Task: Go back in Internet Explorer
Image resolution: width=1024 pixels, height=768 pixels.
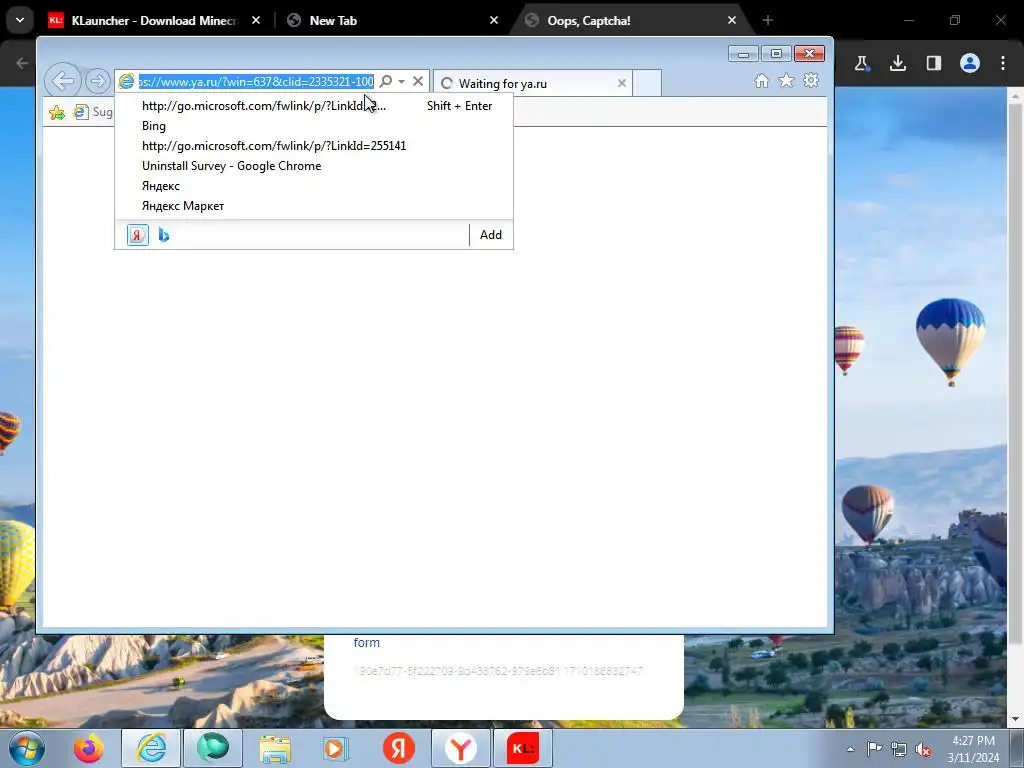Action: tap(63, 81)
